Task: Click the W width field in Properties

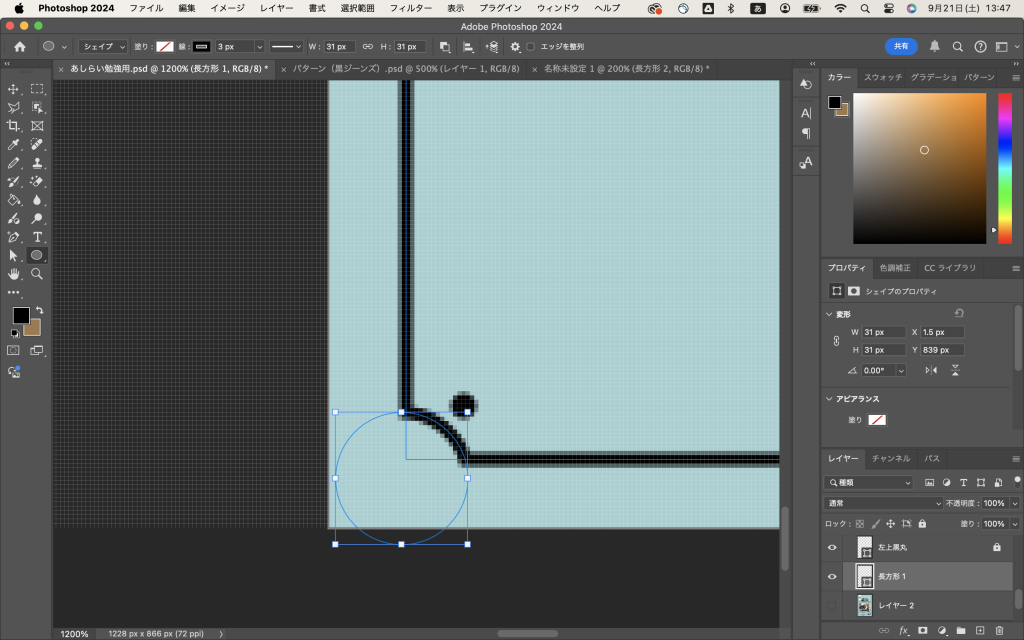Action: pos(883,332)
